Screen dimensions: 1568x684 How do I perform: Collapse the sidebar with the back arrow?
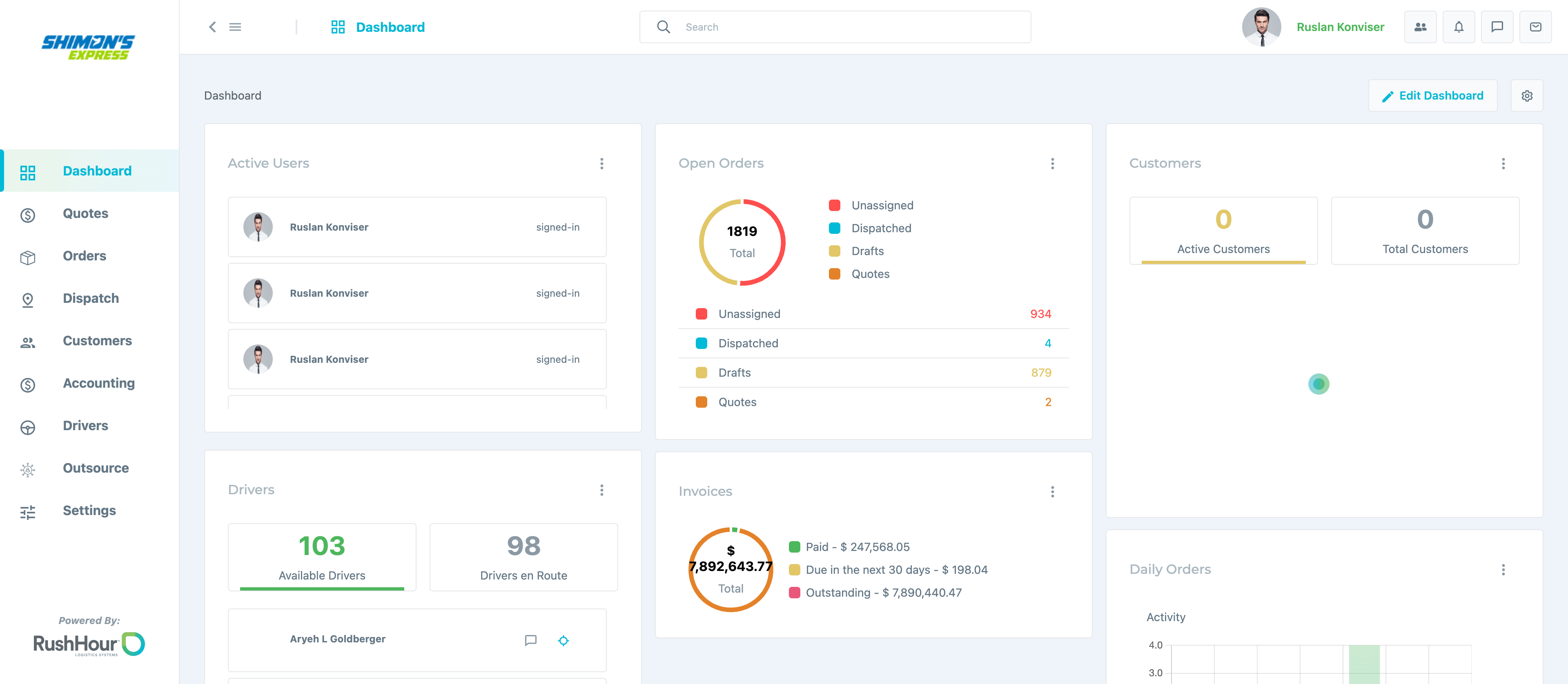(x=212, y=27)
